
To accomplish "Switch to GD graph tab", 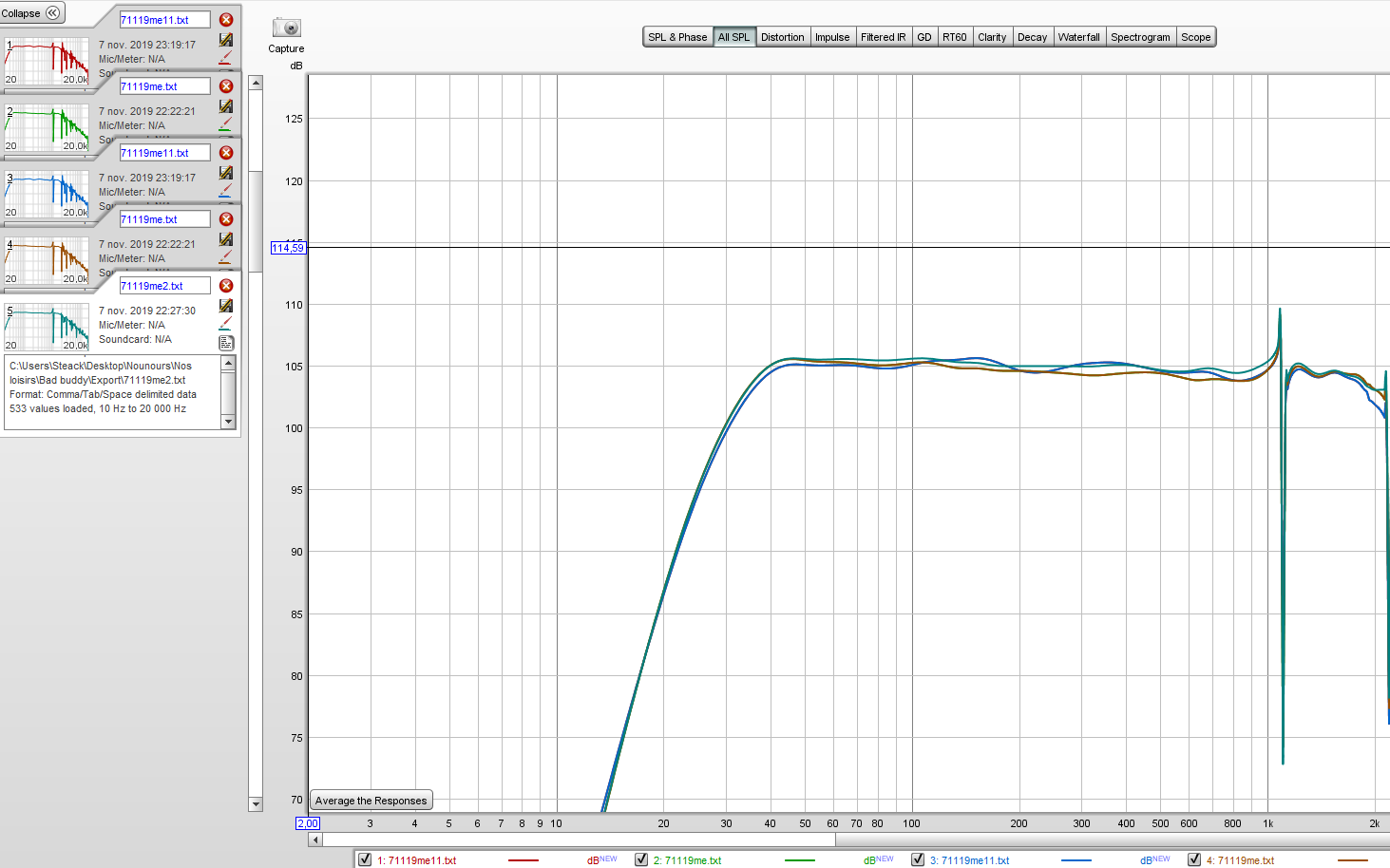I will tap(923, 37).
